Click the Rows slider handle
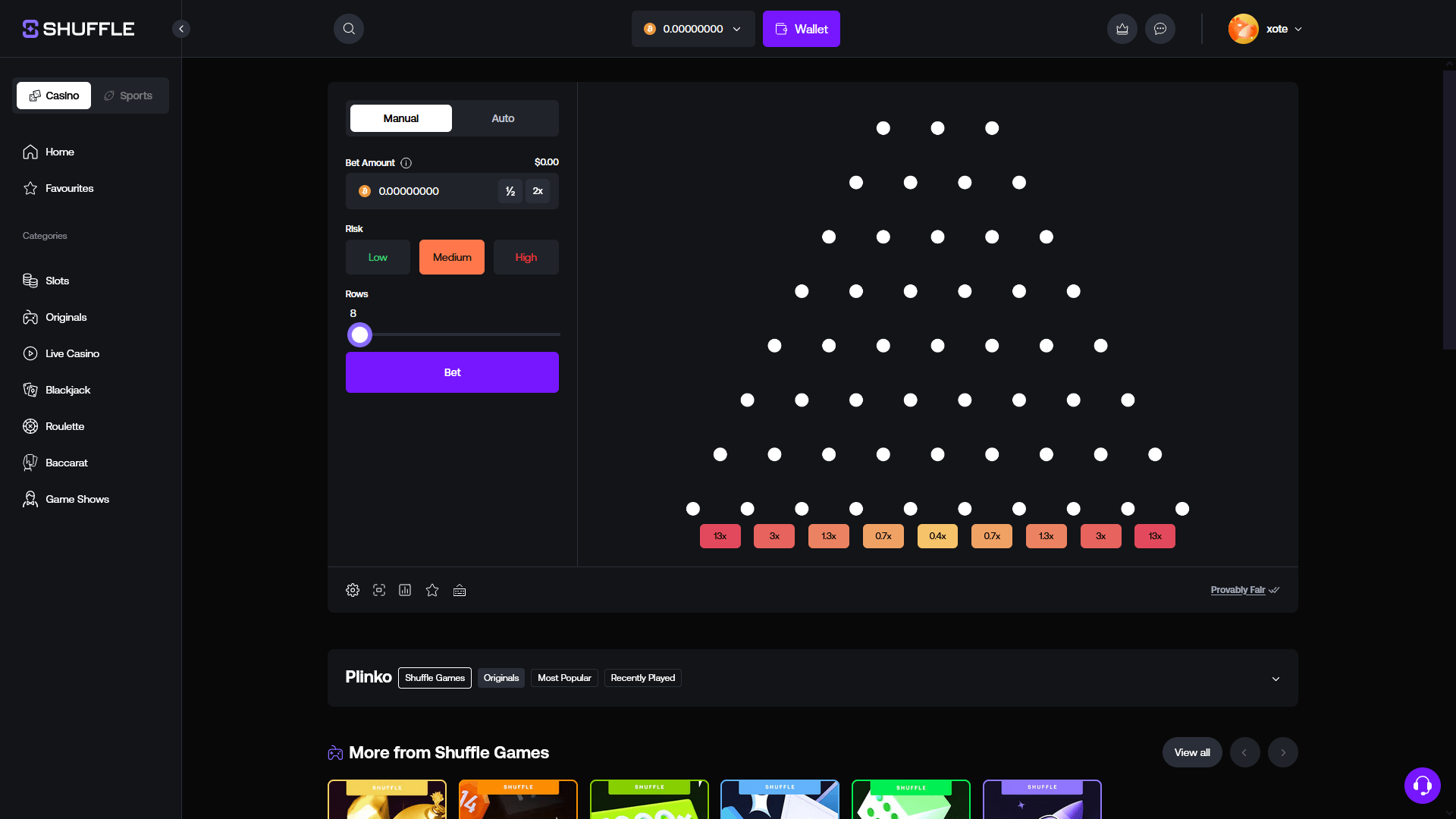The height and width of the screenshot is (819, 1456). pyautogui.click(x=359, y=334)
